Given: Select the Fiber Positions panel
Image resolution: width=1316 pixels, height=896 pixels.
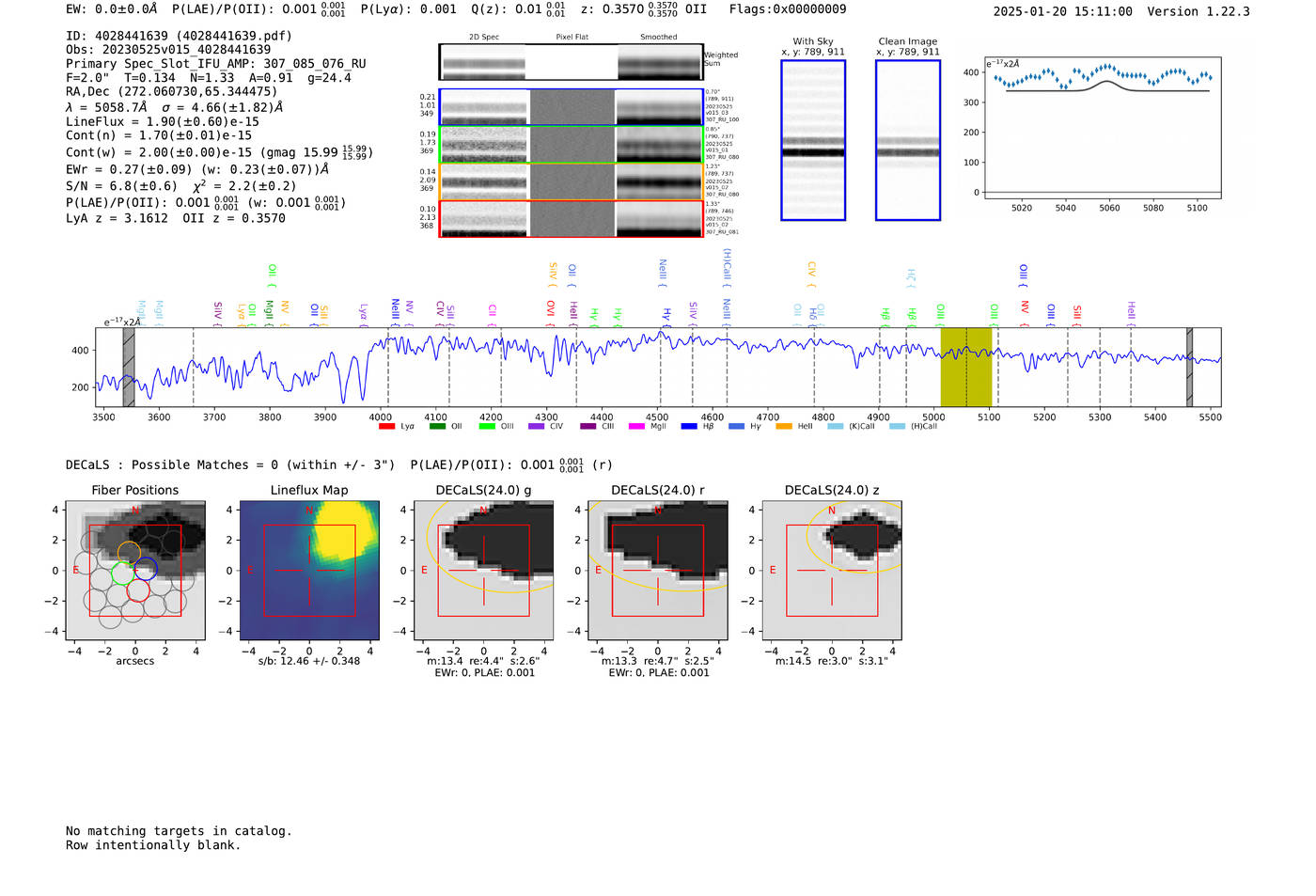Looking at the screenshot, I should pyautogui.click(x=135, y=570).
